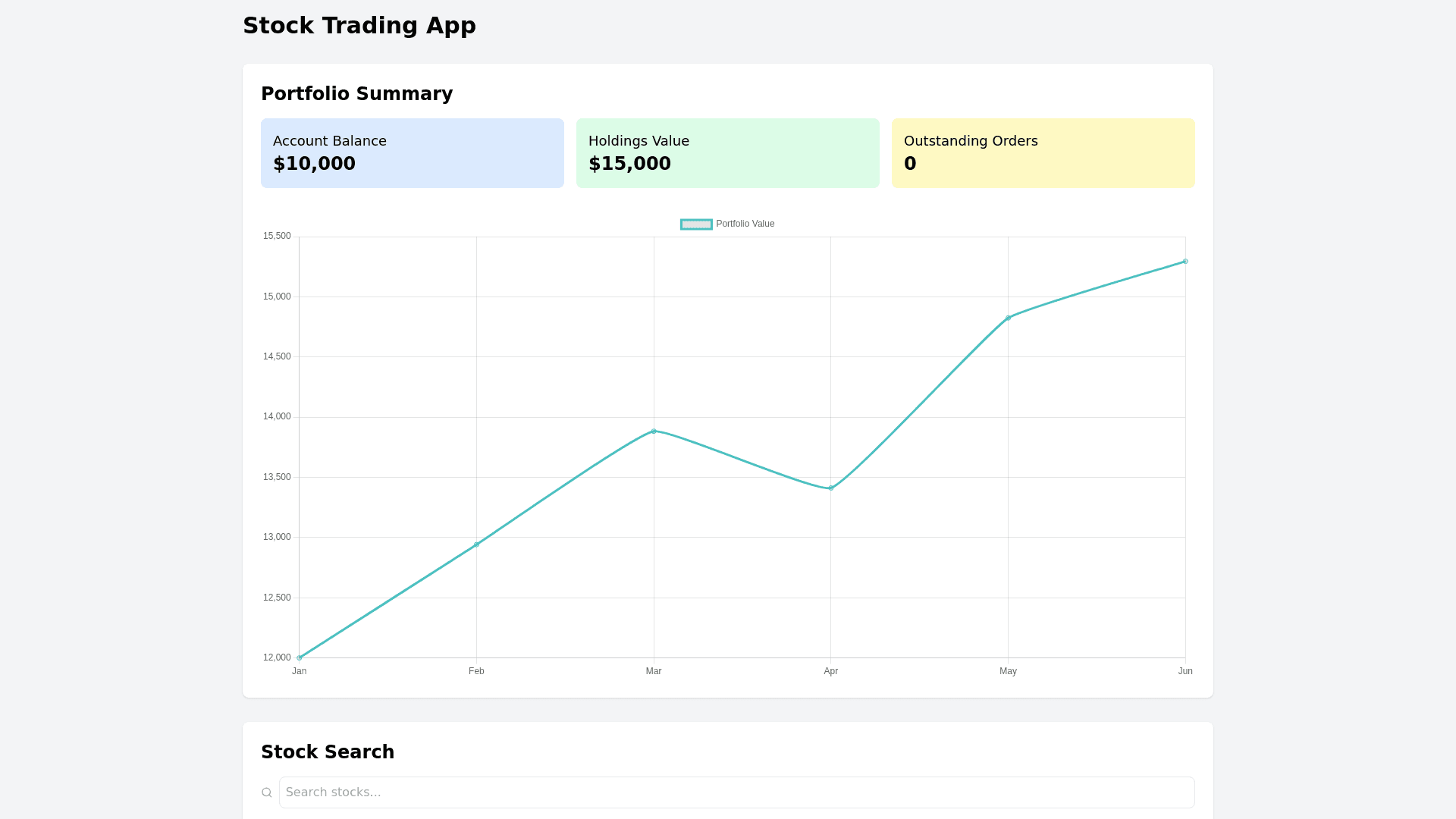
Task: Click the Feb data point on chart
Action: coord(476,544)
